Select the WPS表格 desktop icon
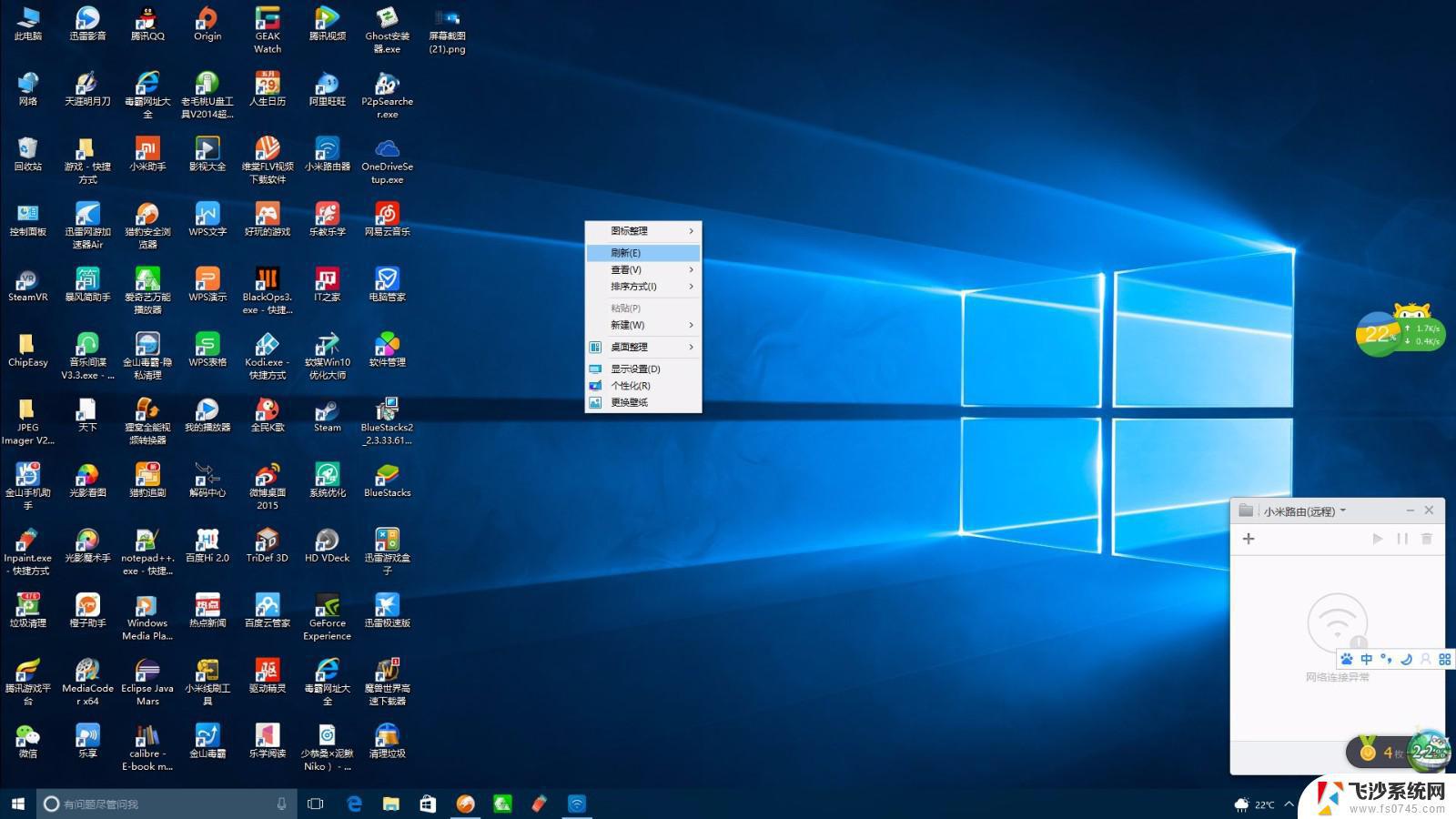Image resolution: width=1456 pixels, height=819 pixels. point(207,349)
